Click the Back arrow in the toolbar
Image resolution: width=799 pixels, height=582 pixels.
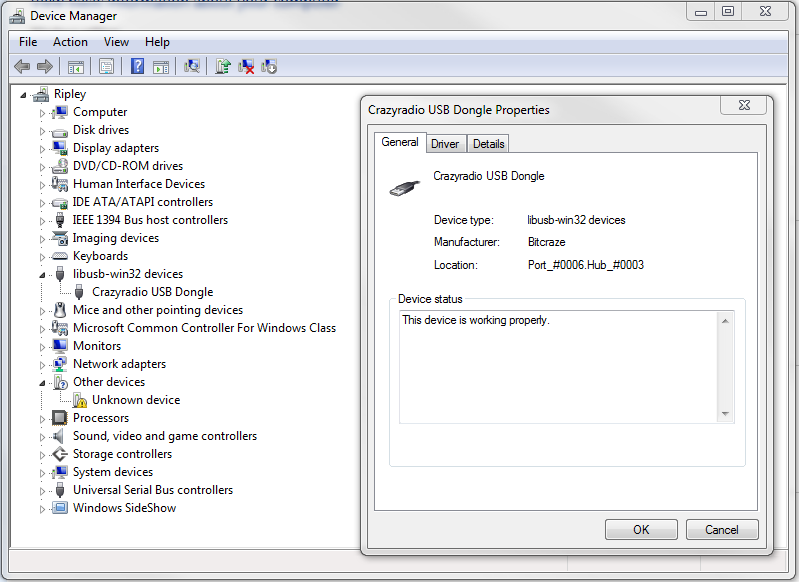[22, 67]
